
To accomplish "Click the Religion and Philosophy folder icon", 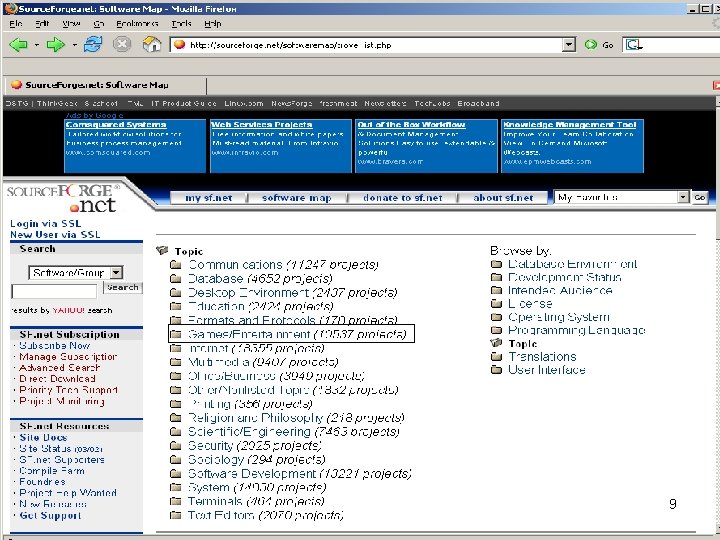I will click(x=175, y=418).
